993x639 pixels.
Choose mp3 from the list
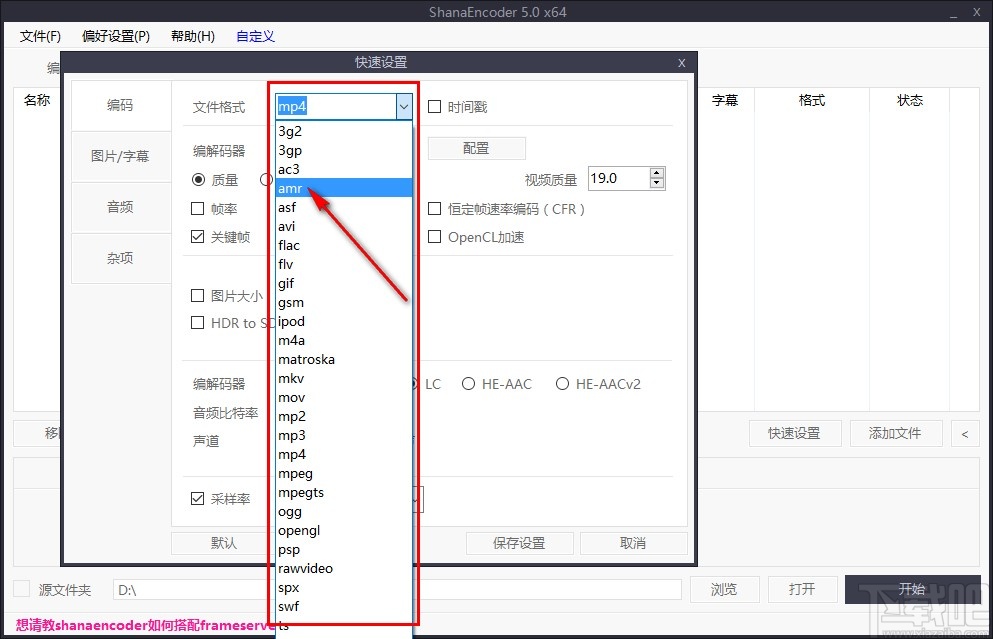344,435
